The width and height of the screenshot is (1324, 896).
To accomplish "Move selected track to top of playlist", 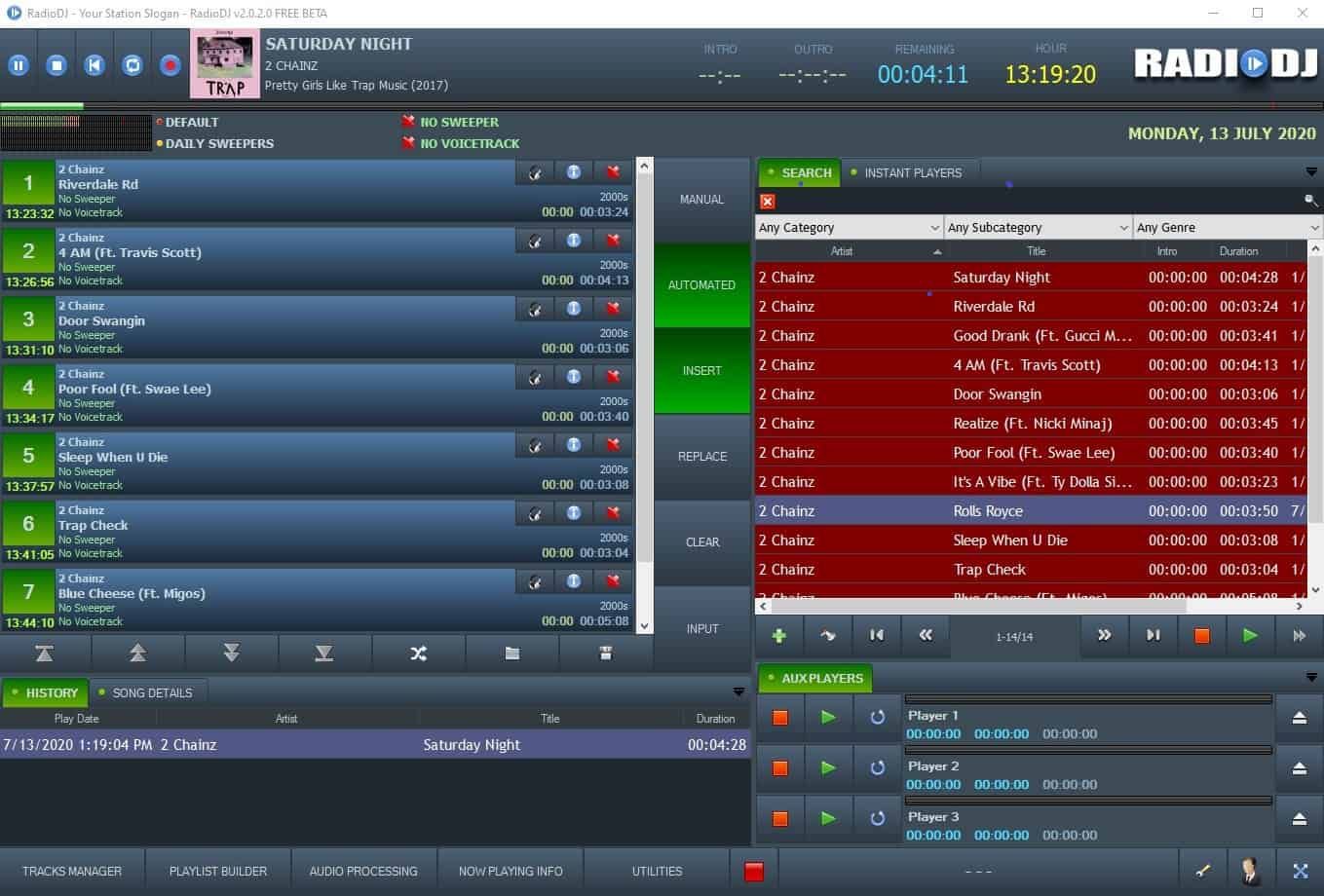I will pyautogui.click(x=44, y=653).
